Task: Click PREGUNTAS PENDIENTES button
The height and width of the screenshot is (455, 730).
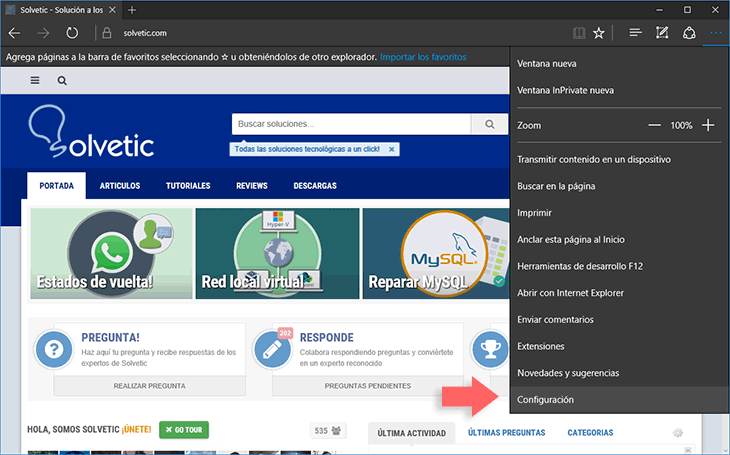Action: (368, 386)
